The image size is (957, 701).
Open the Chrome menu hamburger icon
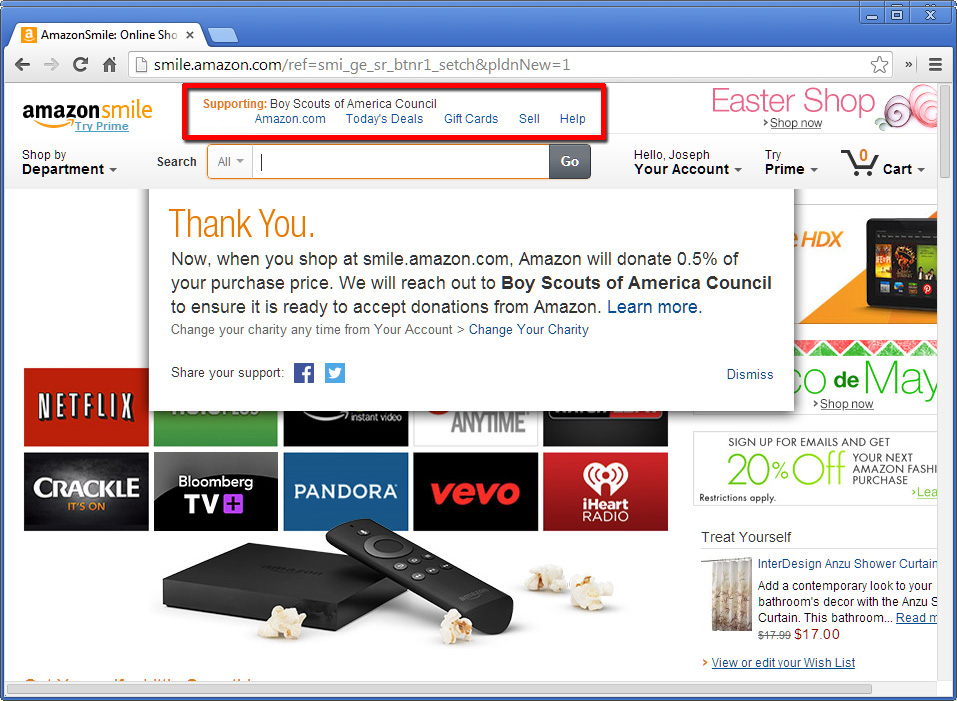point(935,65)
